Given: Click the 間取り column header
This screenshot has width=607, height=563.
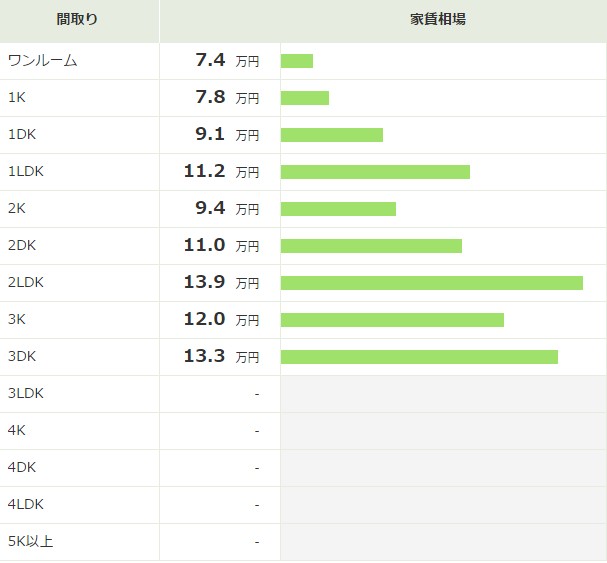Looking at the screenshot, I should [77, 19].
